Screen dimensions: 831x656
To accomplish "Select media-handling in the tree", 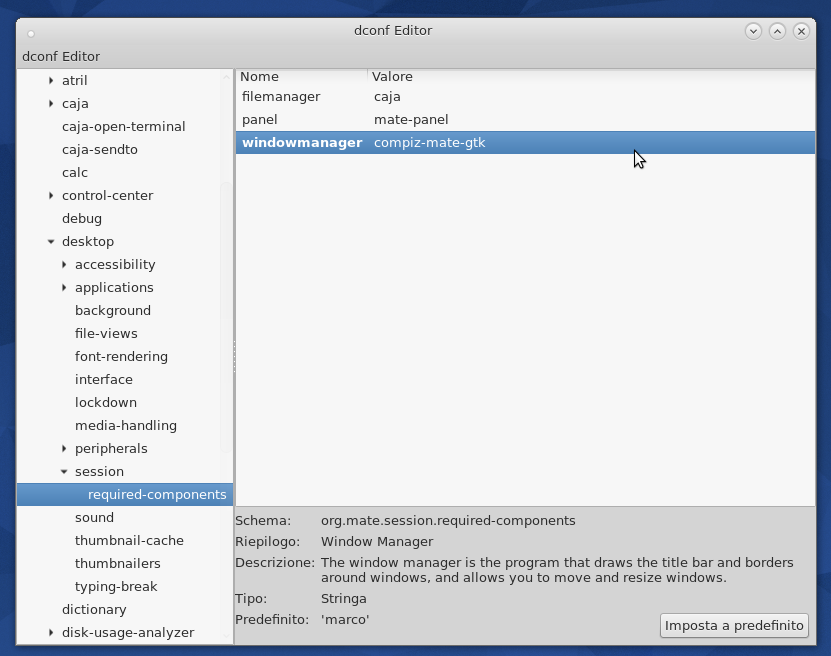I will [126, 425].
